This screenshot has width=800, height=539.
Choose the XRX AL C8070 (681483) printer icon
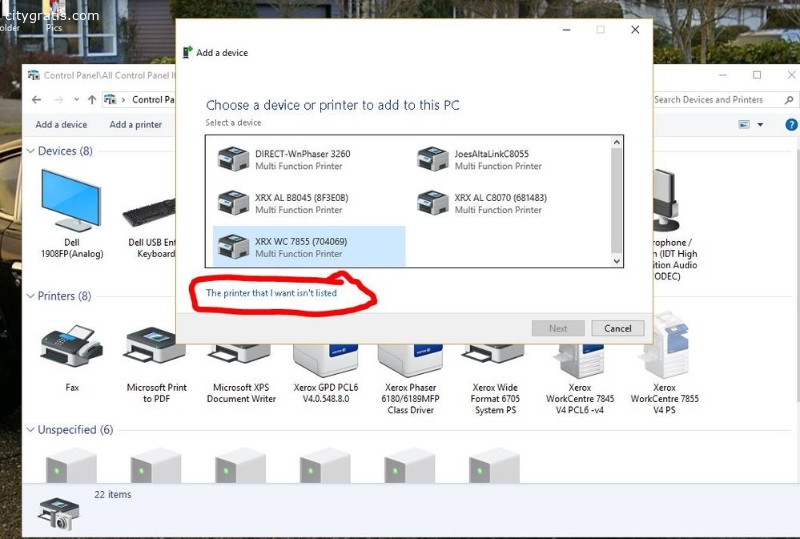click(x=433, y=203)
